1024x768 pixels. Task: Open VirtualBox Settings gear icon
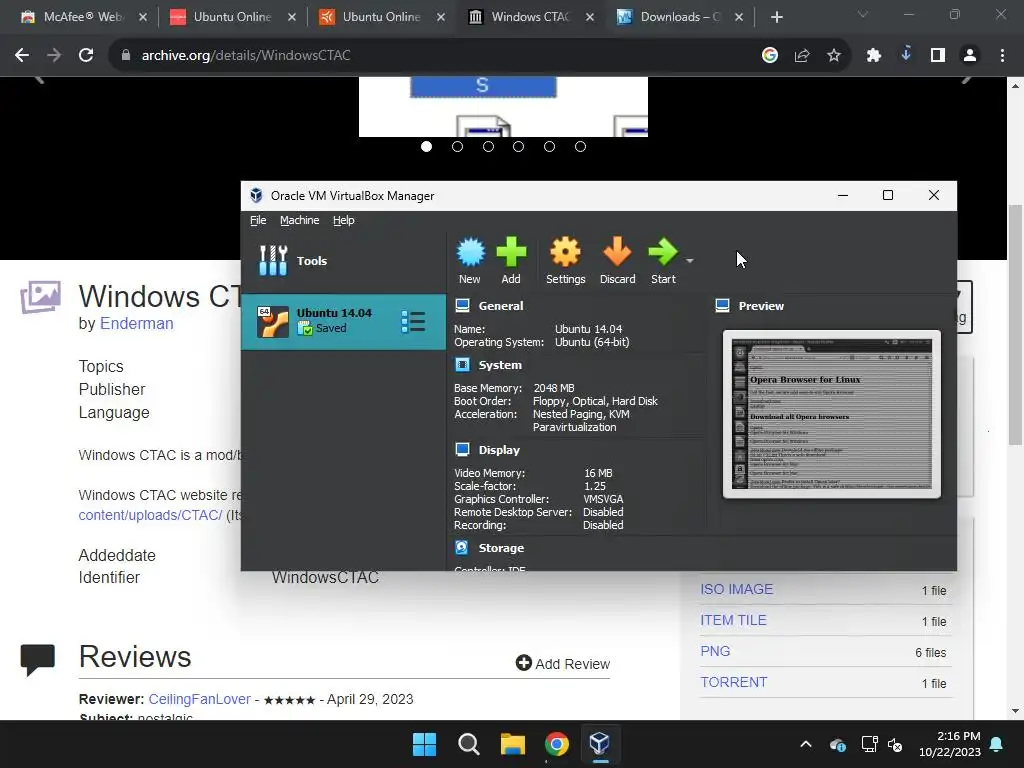click(565, 253)
